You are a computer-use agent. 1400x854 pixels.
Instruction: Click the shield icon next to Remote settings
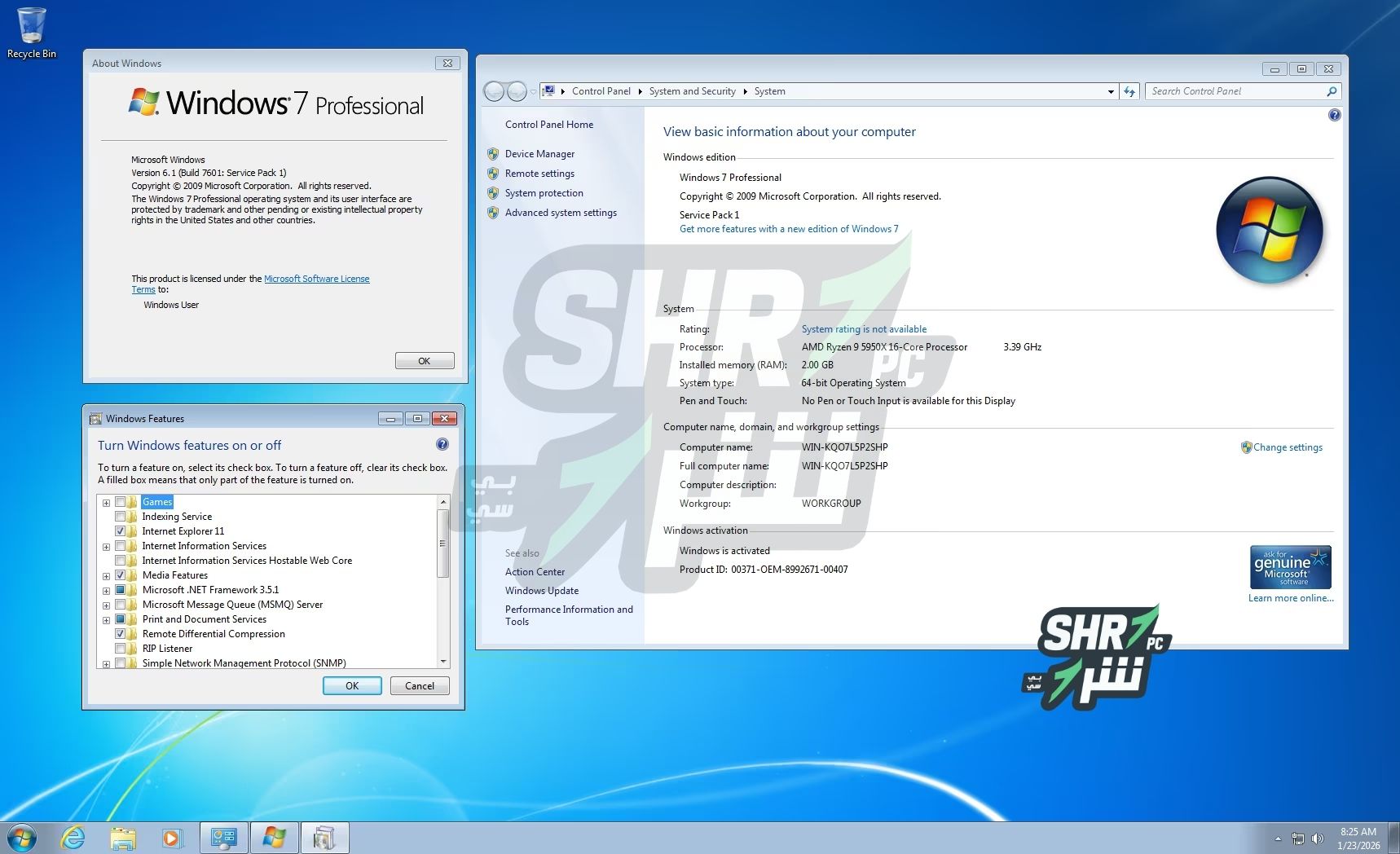pyautogui.click(x=493, y=173)
